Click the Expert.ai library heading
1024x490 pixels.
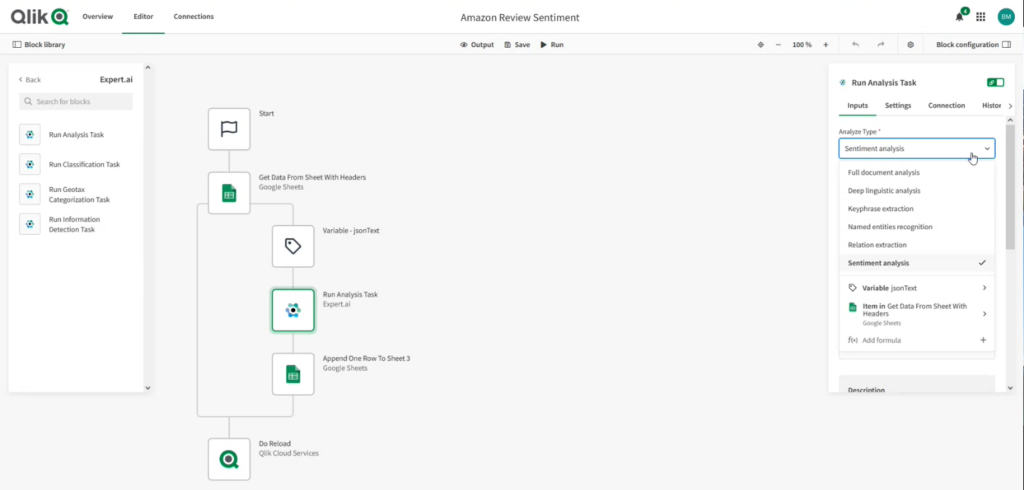[x=116, y=80]
